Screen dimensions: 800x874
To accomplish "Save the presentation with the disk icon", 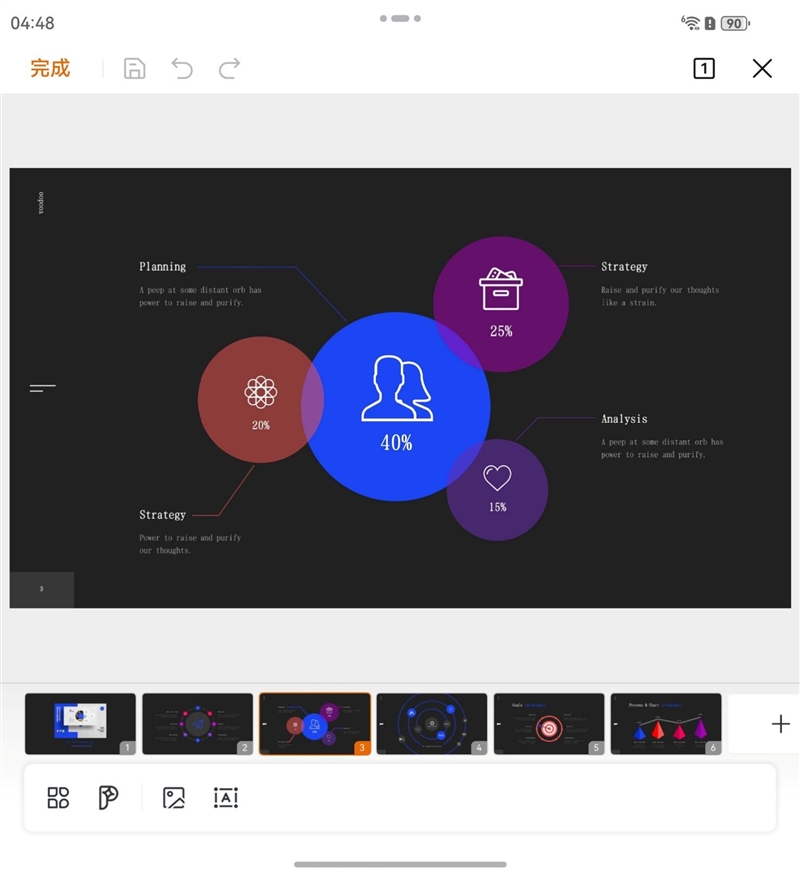I will (x=134, y=68).
